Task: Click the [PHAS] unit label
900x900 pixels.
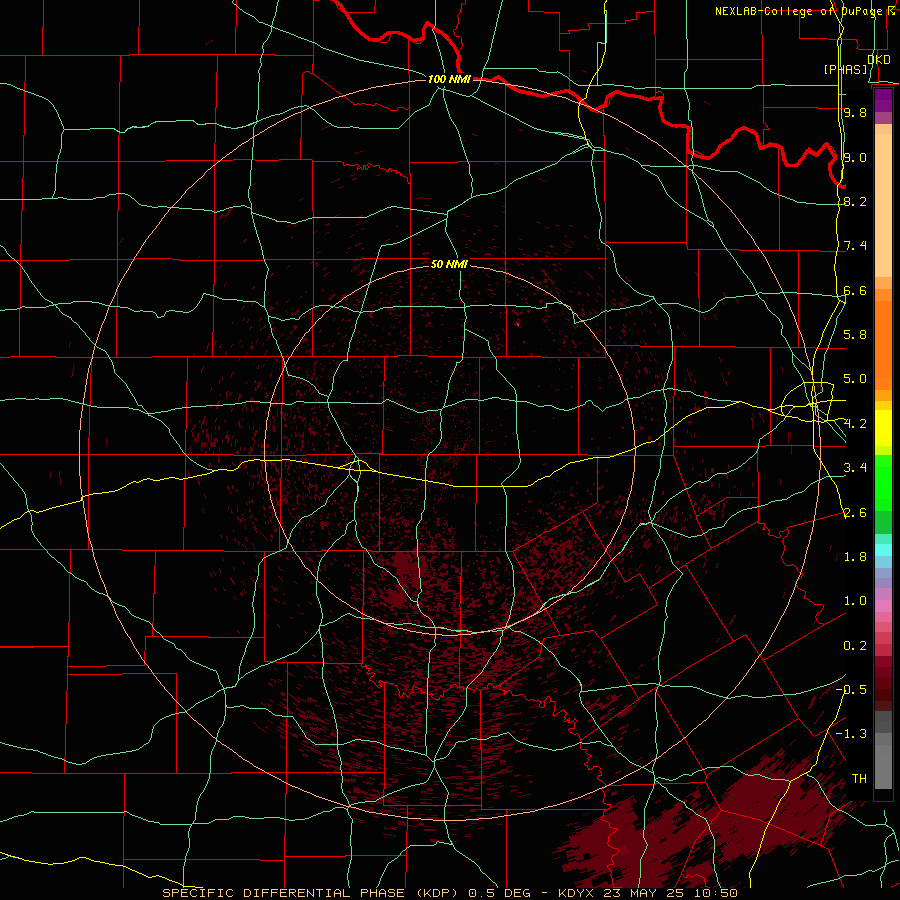Action: click(846, 70)
